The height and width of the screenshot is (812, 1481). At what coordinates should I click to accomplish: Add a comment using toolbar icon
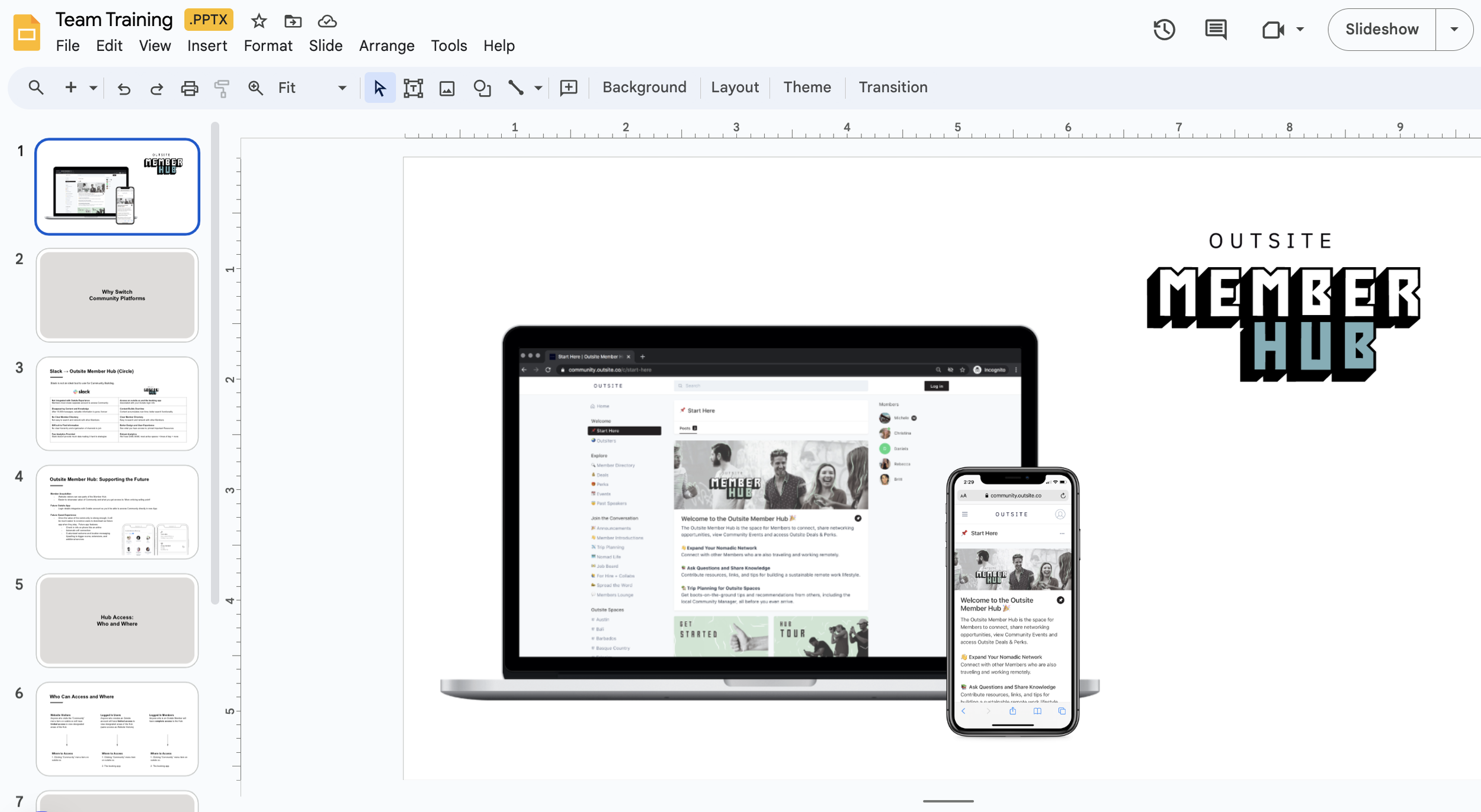(x=569, y=88)
